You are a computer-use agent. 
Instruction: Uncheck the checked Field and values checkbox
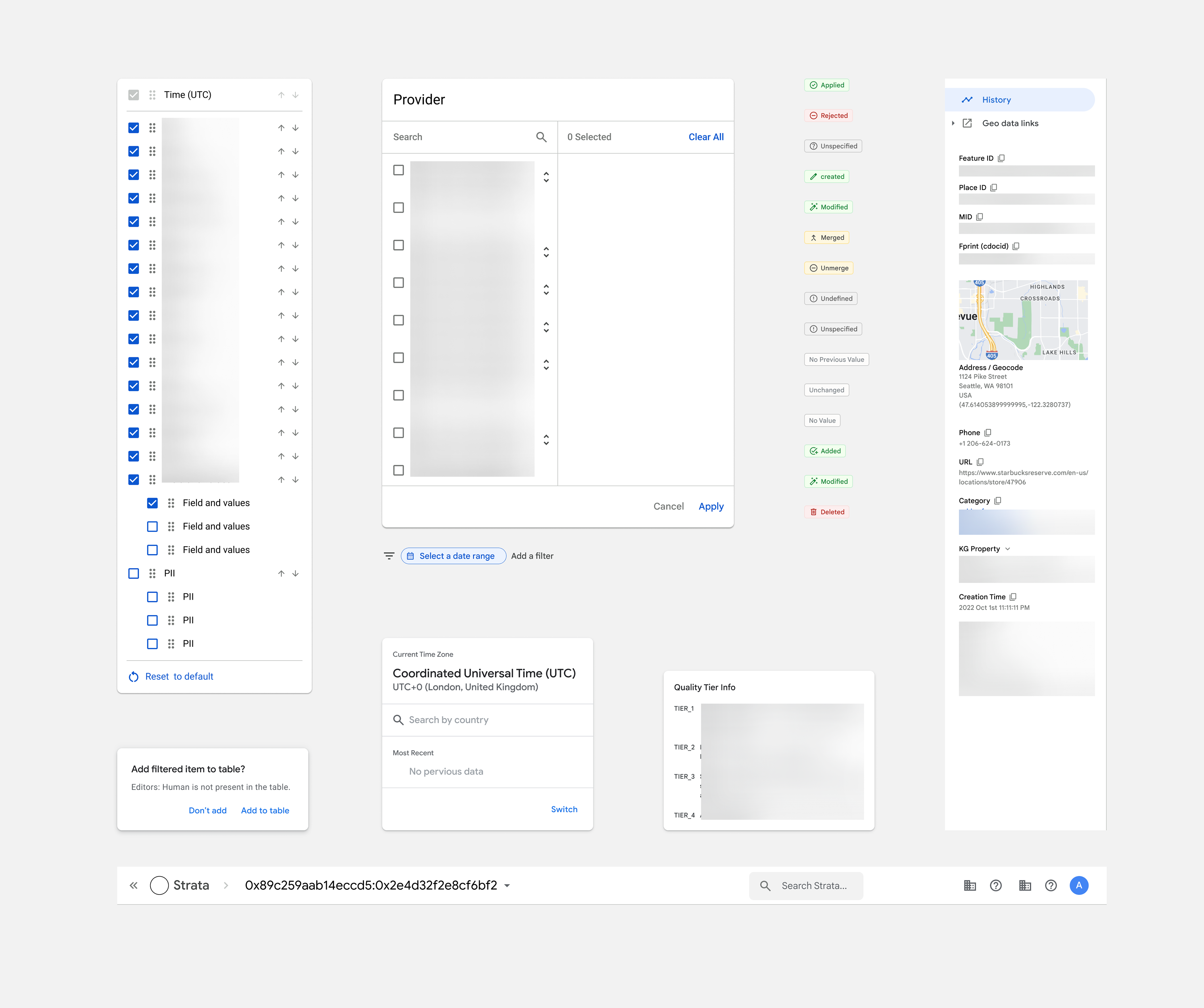tap(152, 503)
